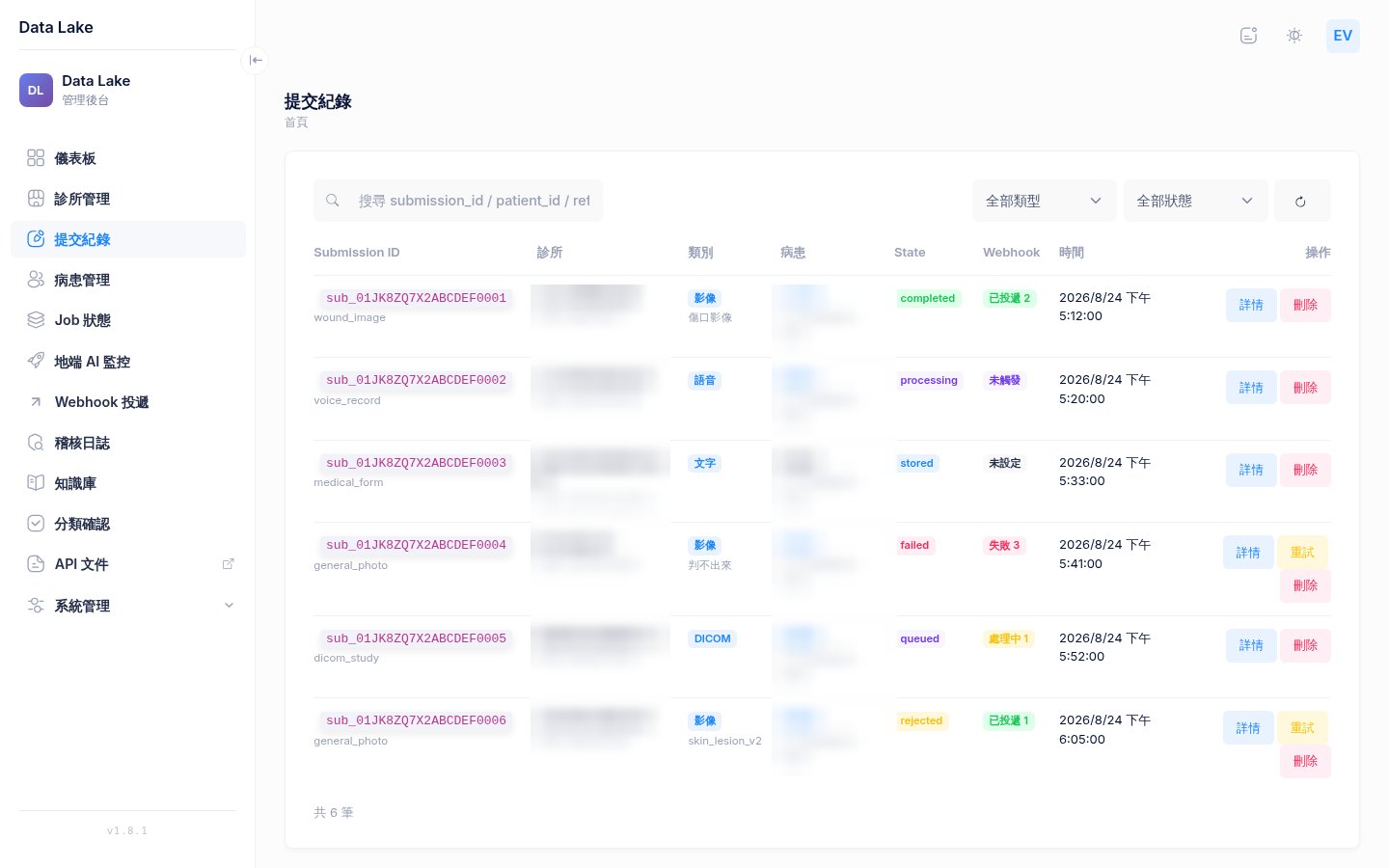Open 診所管理 in the sidebar
Screen dimensions: 1389x868
point(128,199)
